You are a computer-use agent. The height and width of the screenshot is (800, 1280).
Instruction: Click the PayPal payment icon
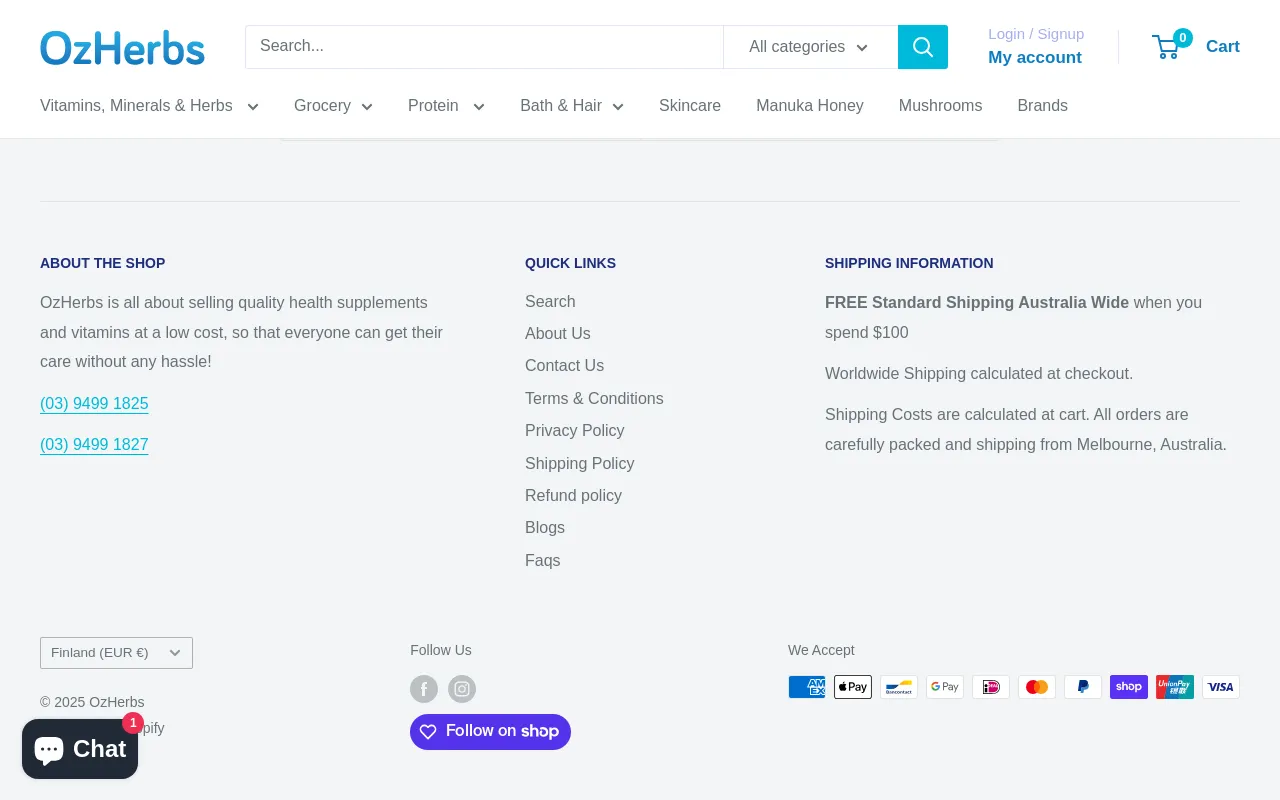pyautogui.click(x=1083, y=687)
